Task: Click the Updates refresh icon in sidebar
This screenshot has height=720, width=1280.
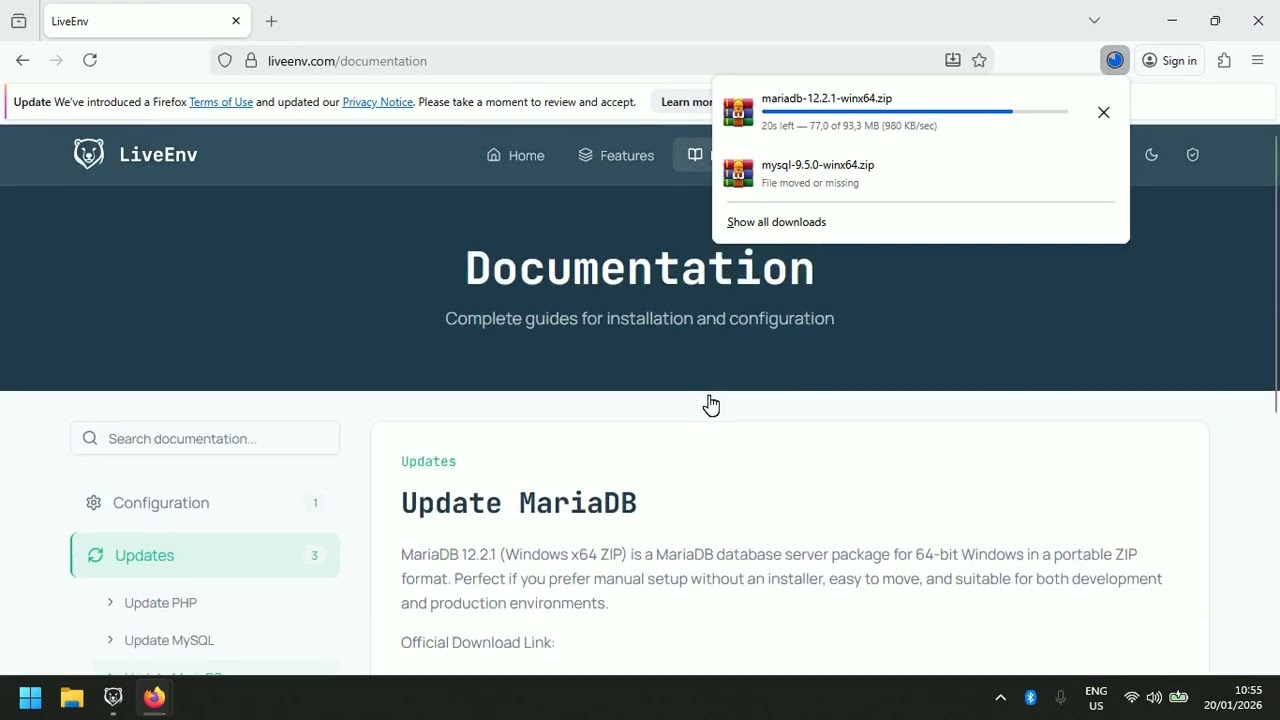Action: coord(96,555)
